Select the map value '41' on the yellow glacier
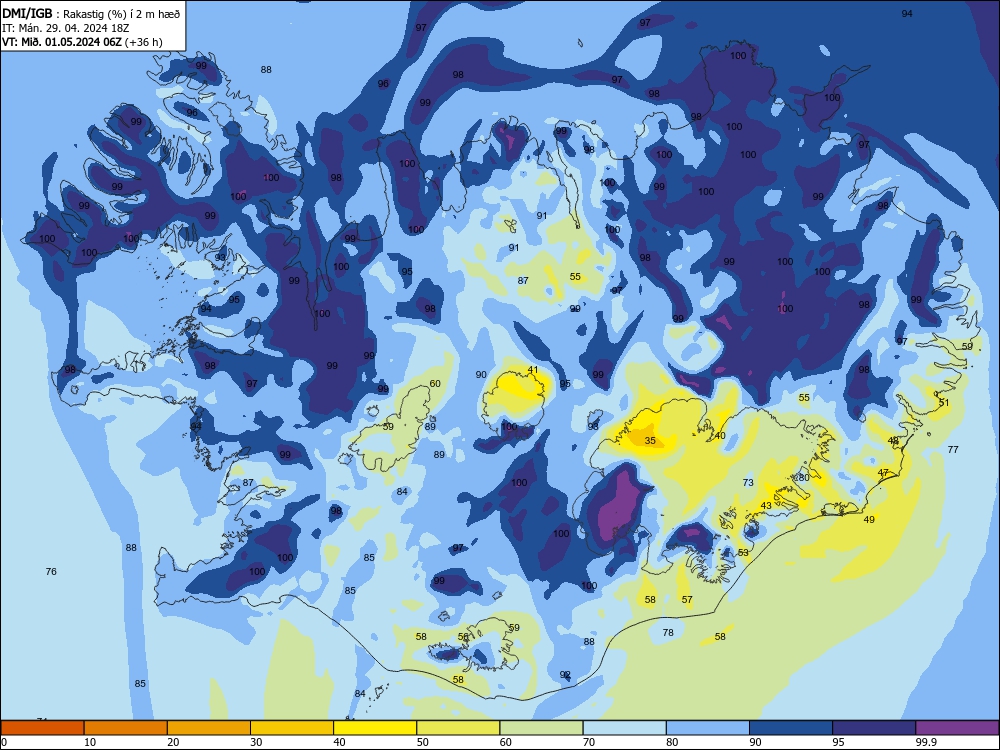Screen dimensions: 1000x750 click(533, 370)
